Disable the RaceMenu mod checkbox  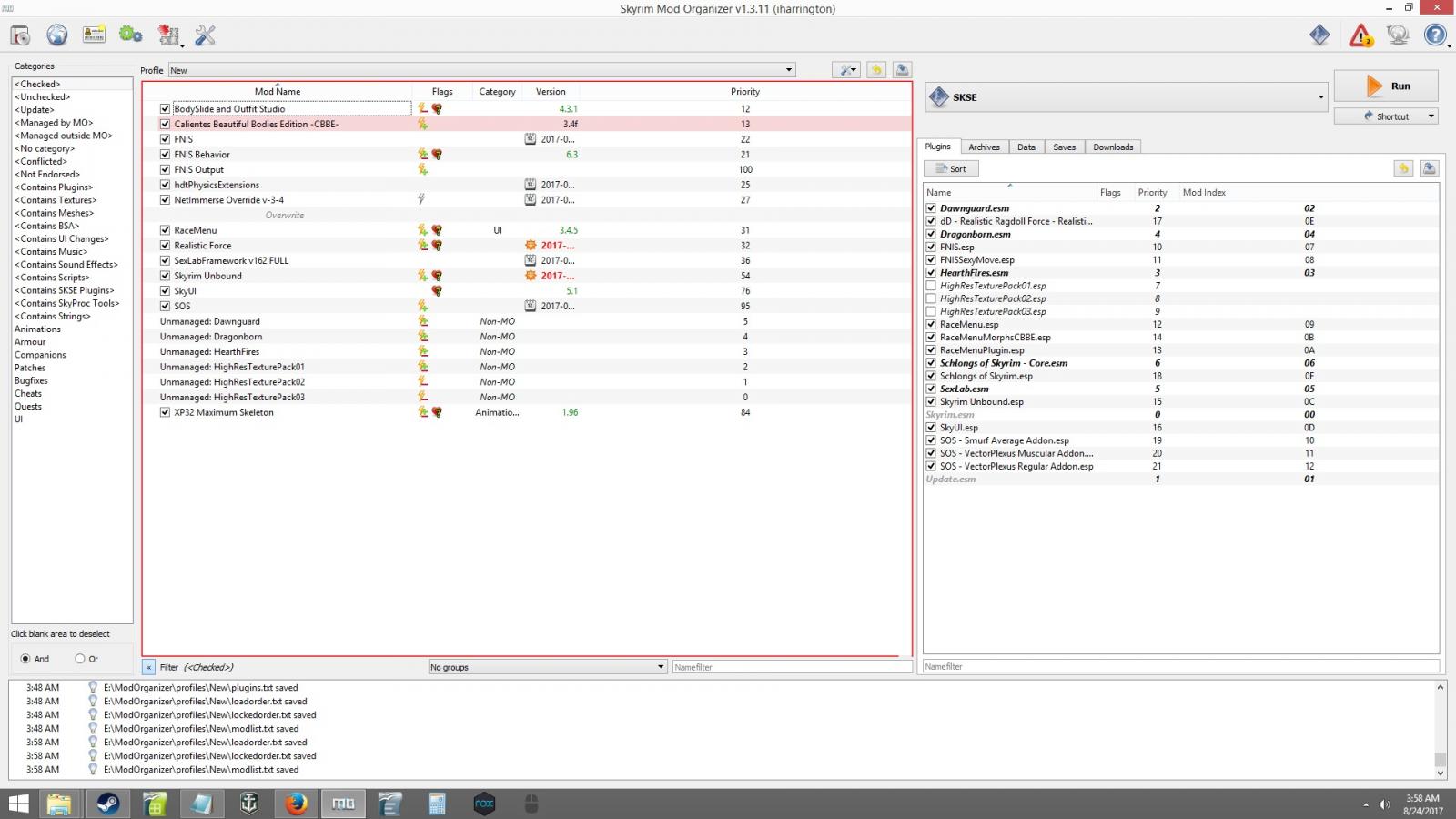165,230
